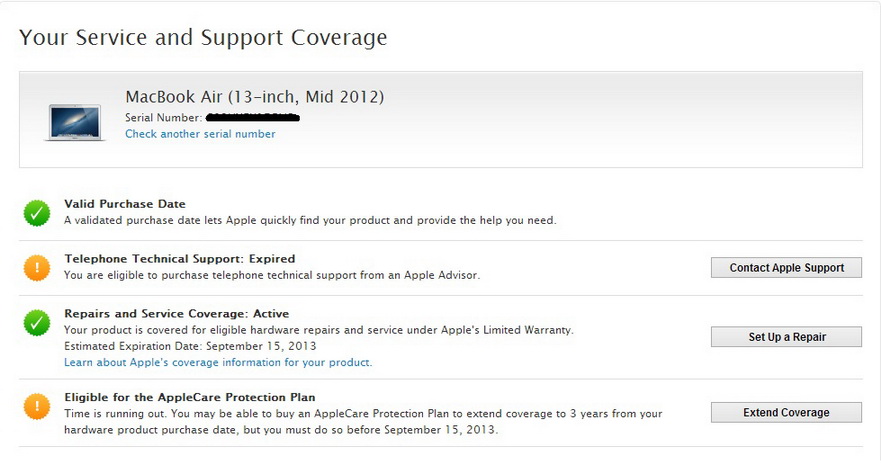Image resolution: width=881 pixels, height=465 pixels.
Task: Click the Serial Number label
Action: [x=163, y=118]
